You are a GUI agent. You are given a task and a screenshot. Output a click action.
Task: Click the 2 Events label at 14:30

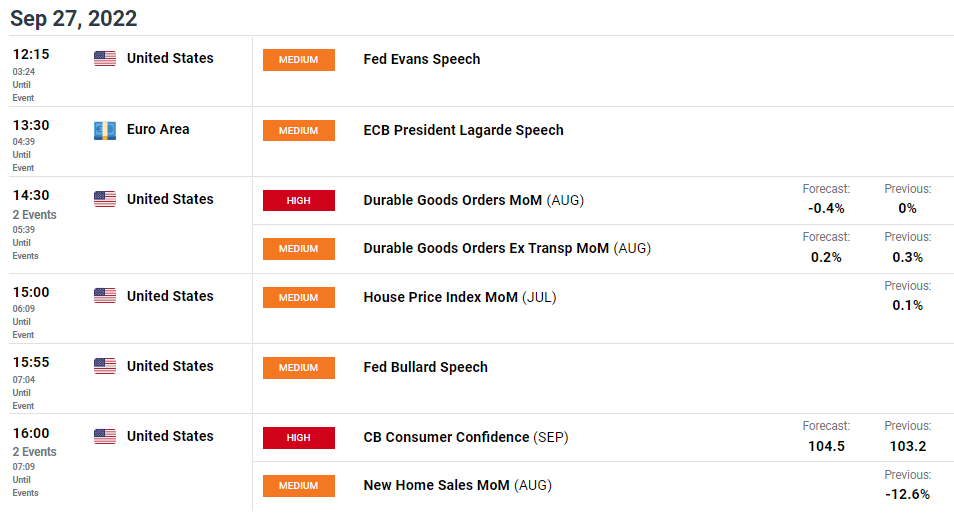(35, 215)
